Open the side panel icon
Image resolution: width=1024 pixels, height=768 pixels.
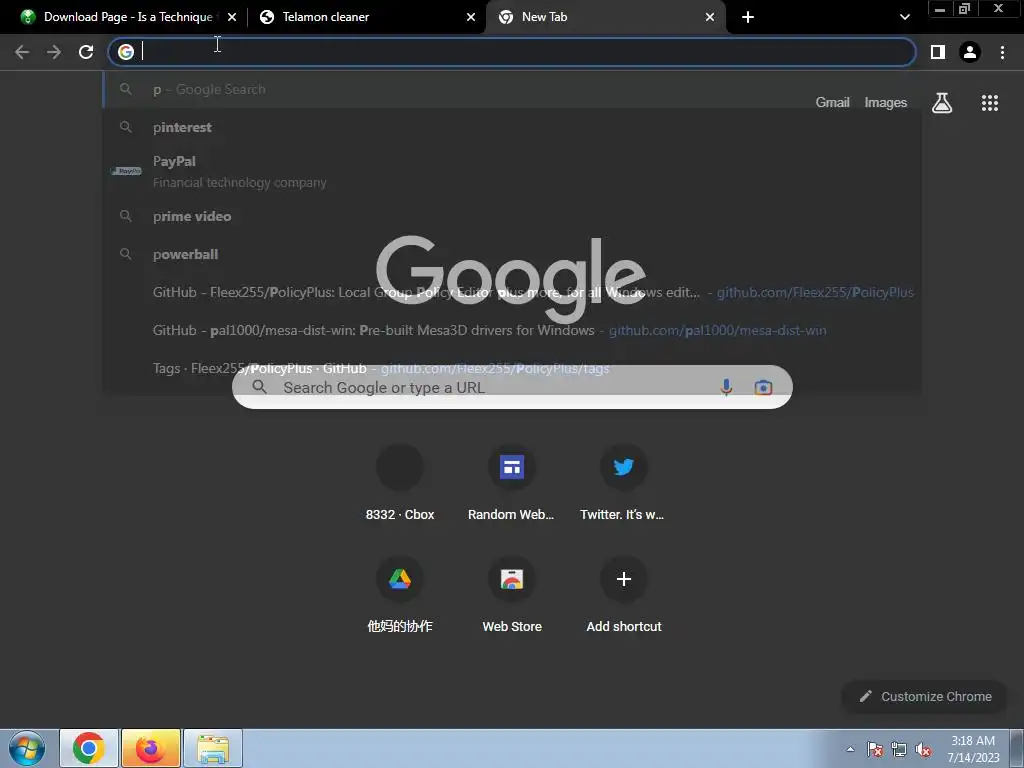pos(938,52)
